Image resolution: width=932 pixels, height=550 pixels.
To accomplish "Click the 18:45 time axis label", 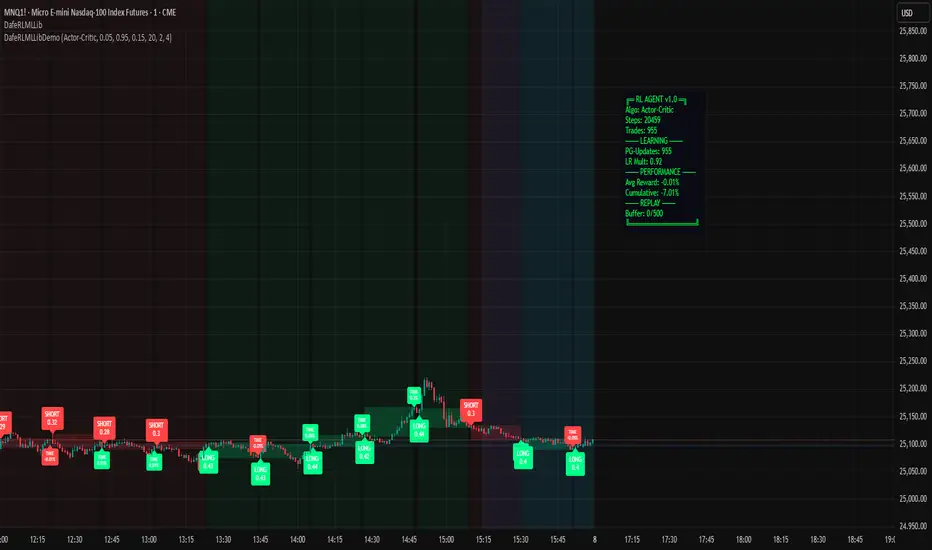I will [x=855, y=540].
